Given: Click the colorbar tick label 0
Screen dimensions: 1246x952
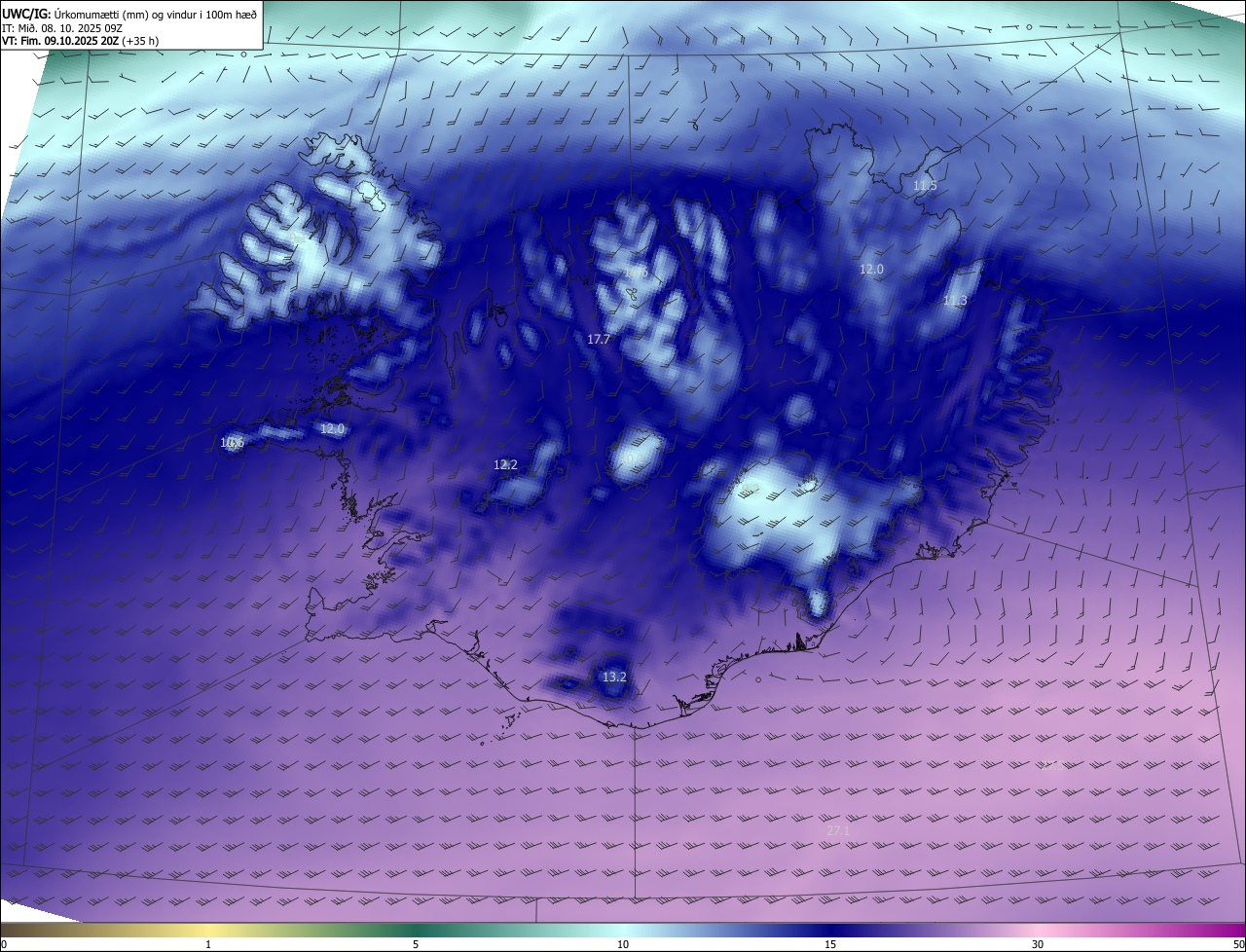Looking at the screenshot, I should (x=4, y=945).
